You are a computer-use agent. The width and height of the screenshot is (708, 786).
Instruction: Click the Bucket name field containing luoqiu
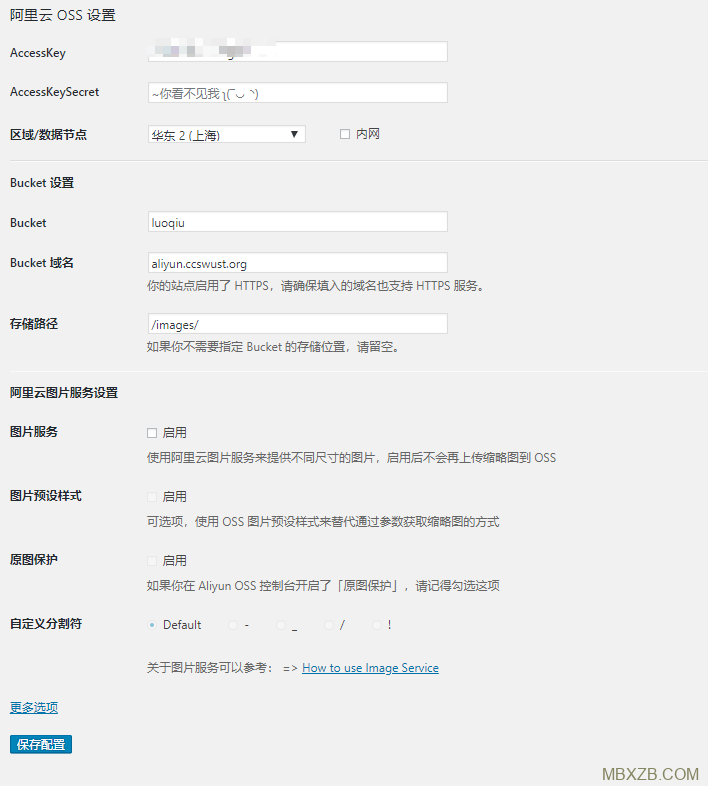pos(297,222)
